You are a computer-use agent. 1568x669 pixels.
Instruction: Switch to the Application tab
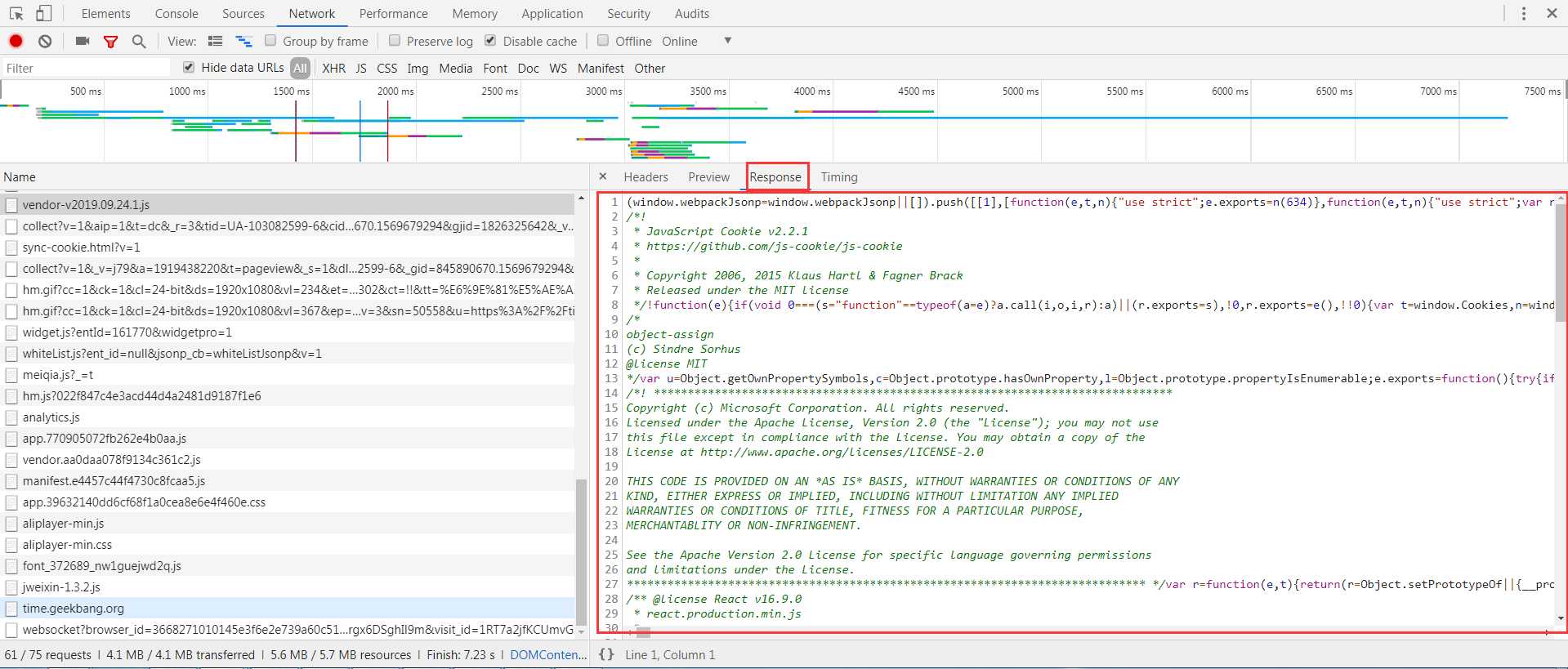pyautogui.click(x=552, y=13)
